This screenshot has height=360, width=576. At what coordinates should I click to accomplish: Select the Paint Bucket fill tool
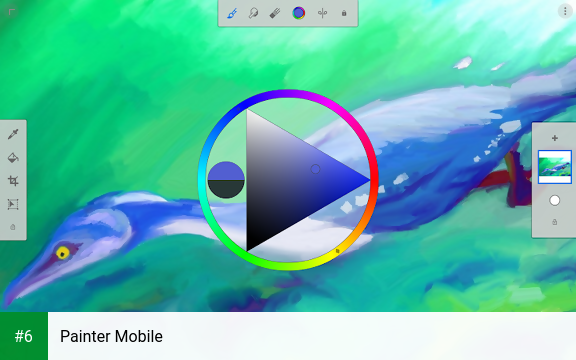tap(13, 158)
